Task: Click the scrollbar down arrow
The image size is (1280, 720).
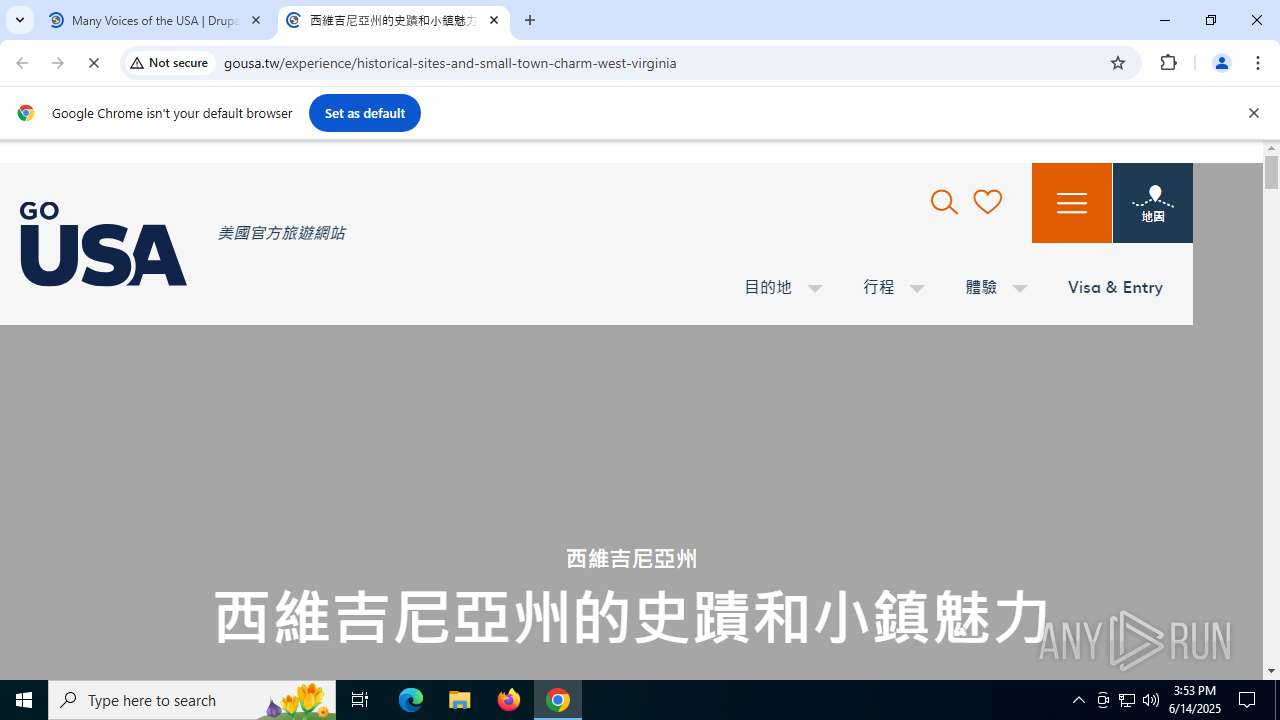Action: (x=1272, y=671)
